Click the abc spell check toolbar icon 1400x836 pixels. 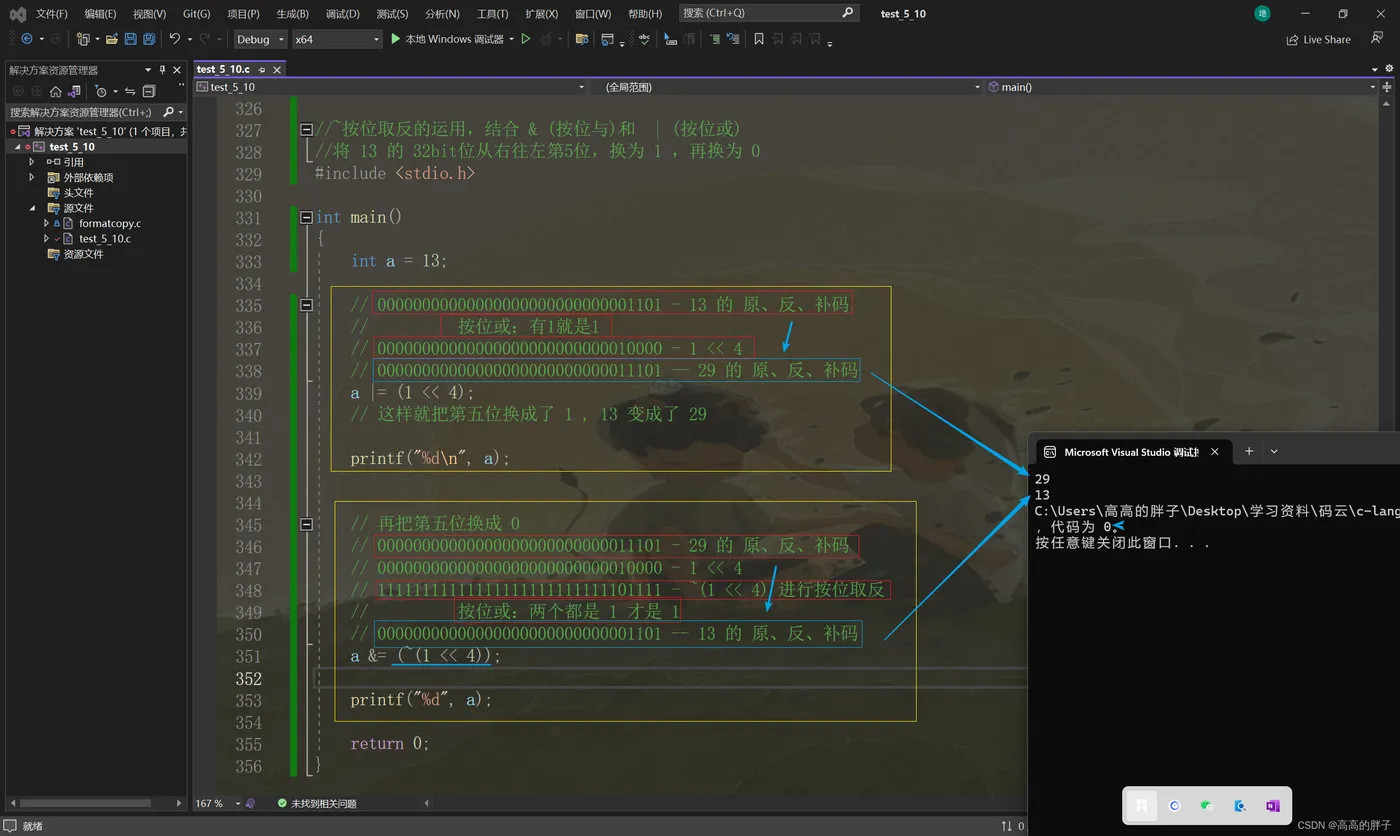(643, 39)
